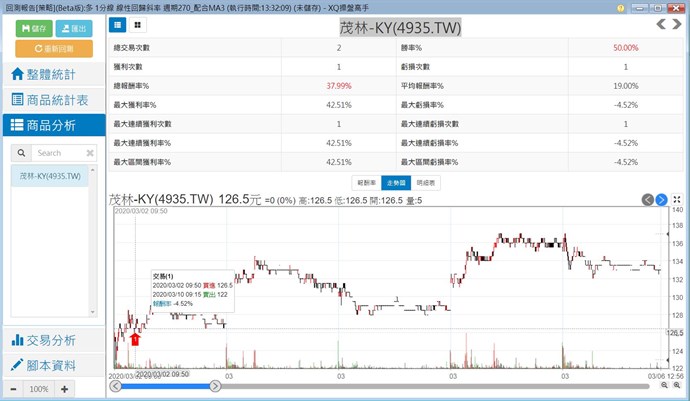This screenshot has width=690, height=401.
Task: Click the 茂林-KY(4935.TW) page title
Action: (400, 27)
